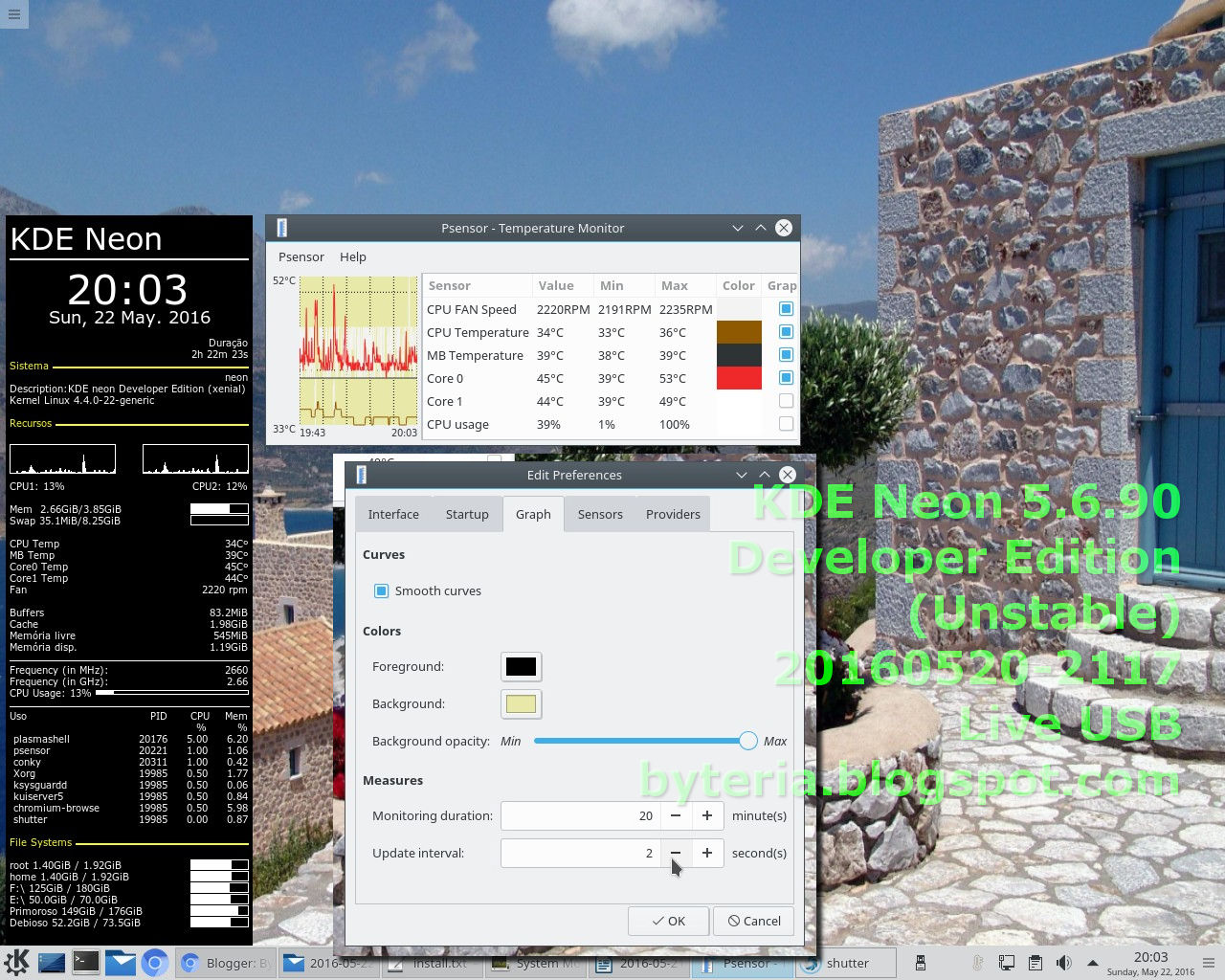Launch the Chromium browser from the taskbar
The height and width of the screenshot is (980, 1225).
tap(154, 963)
